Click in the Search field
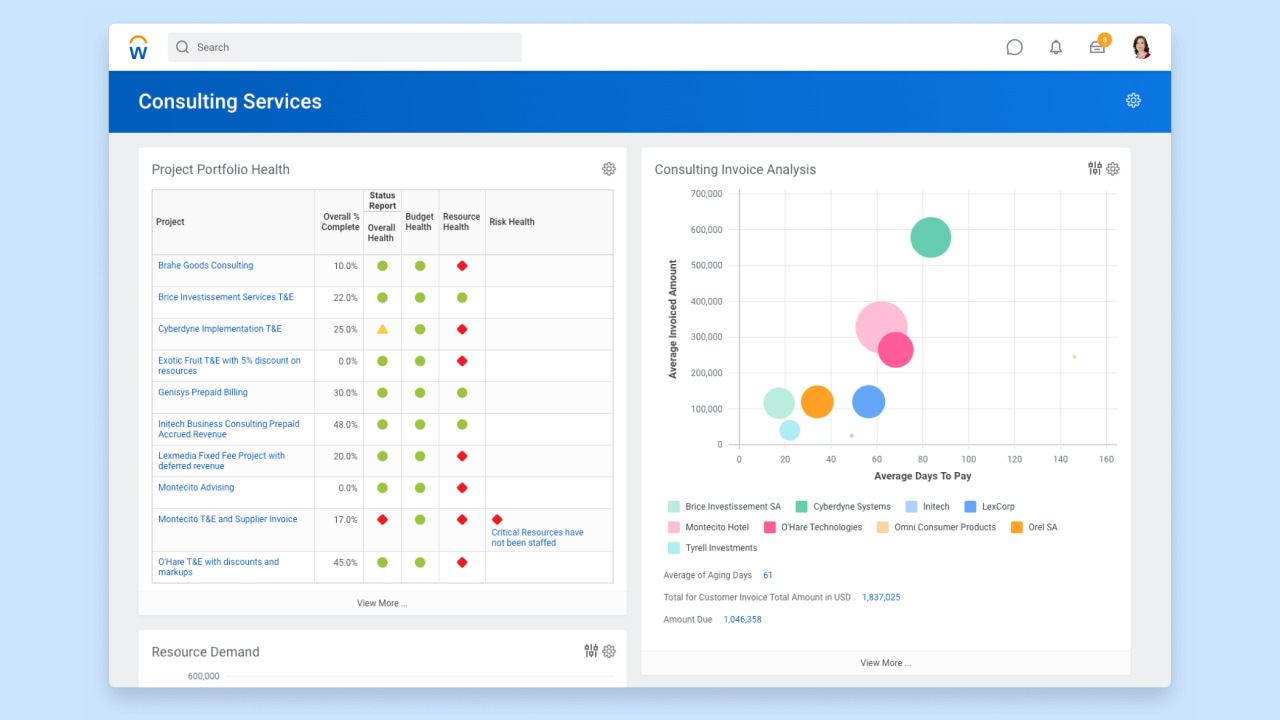Viewport: 1280px width, 720px height. (x=345, y=47)
